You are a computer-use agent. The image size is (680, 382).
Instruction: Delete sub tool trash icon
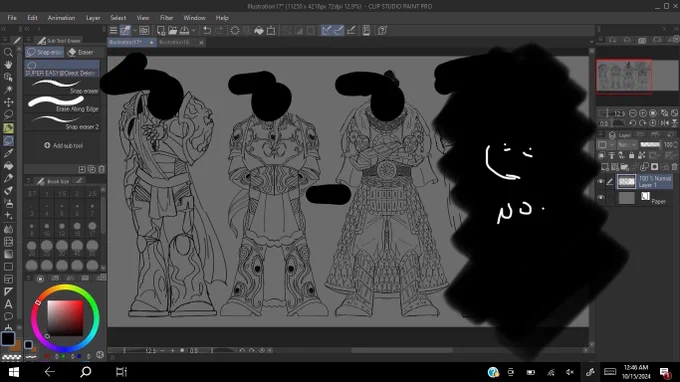coord(101,169)
